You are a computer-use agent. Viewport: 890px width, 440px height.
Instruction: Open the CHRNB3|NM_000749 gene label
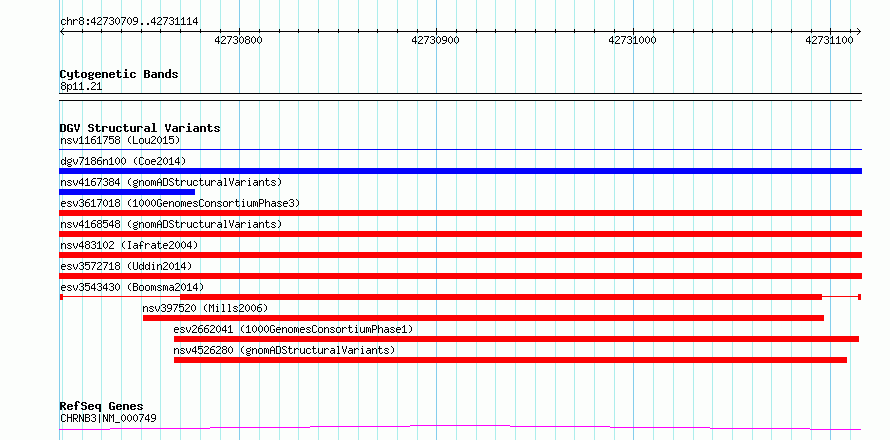click(x=108, y=419)
